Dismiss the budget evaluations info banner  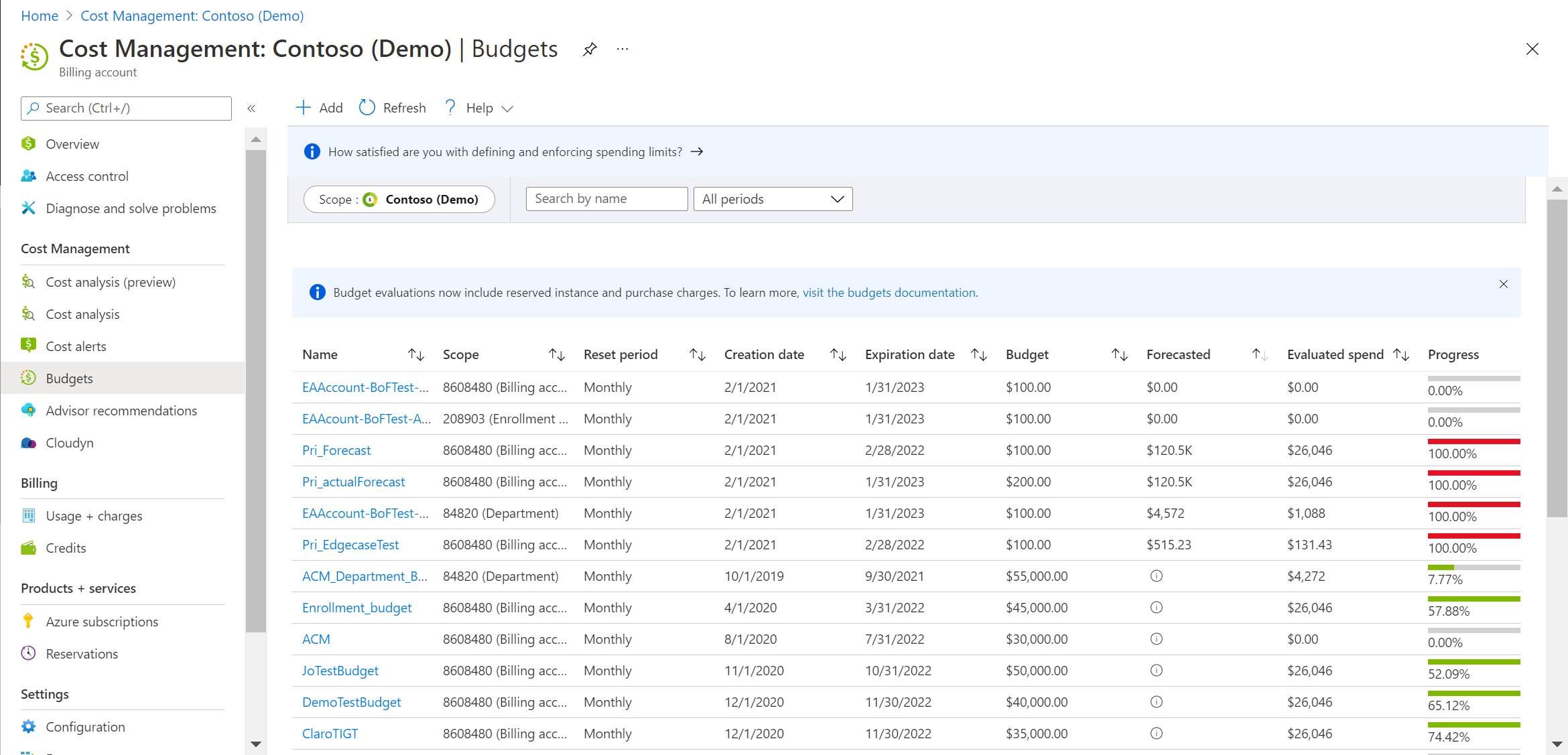[1504, 284]
